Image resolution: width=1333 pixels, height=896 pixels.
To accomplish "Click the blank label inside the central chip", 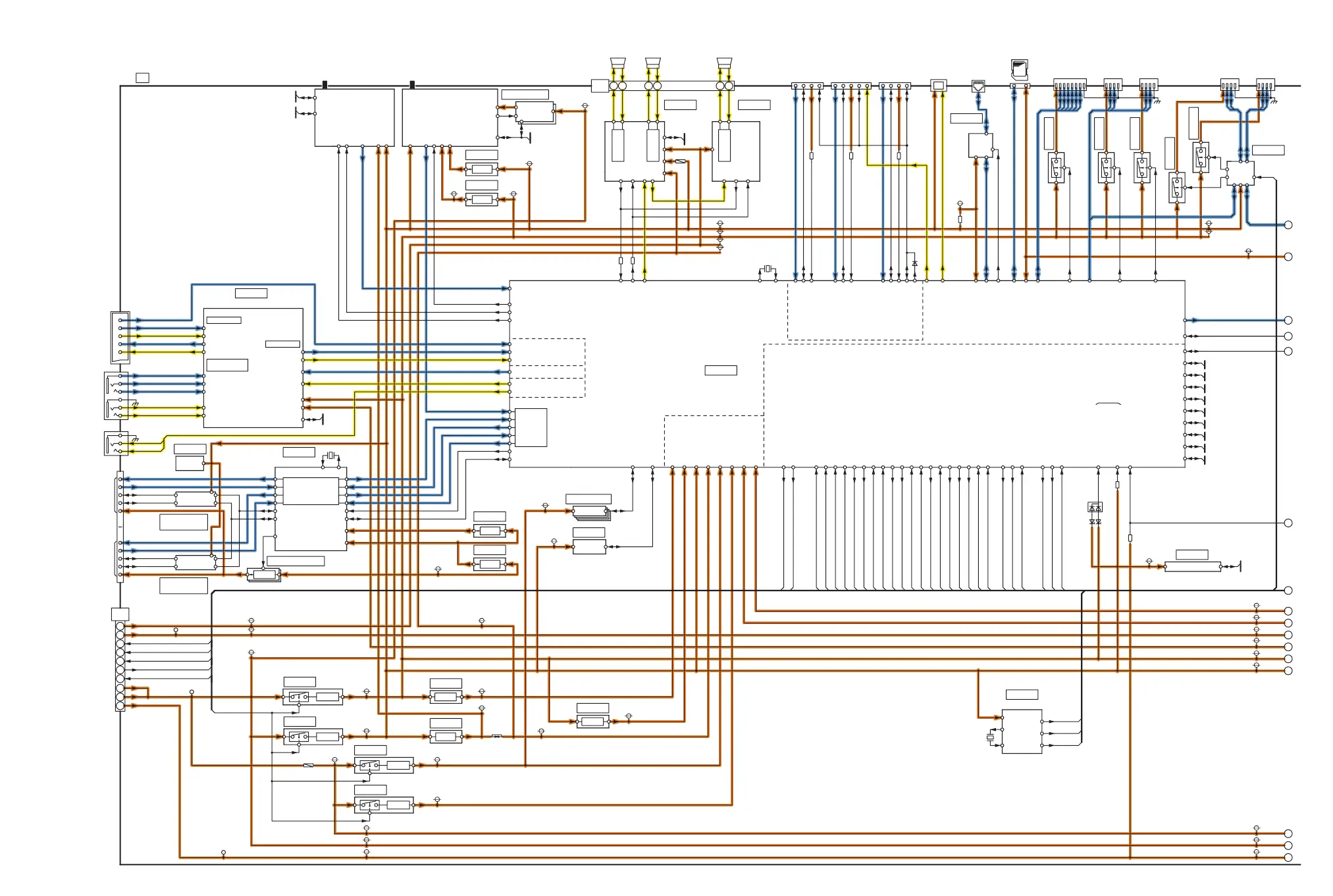I will 721,370.
